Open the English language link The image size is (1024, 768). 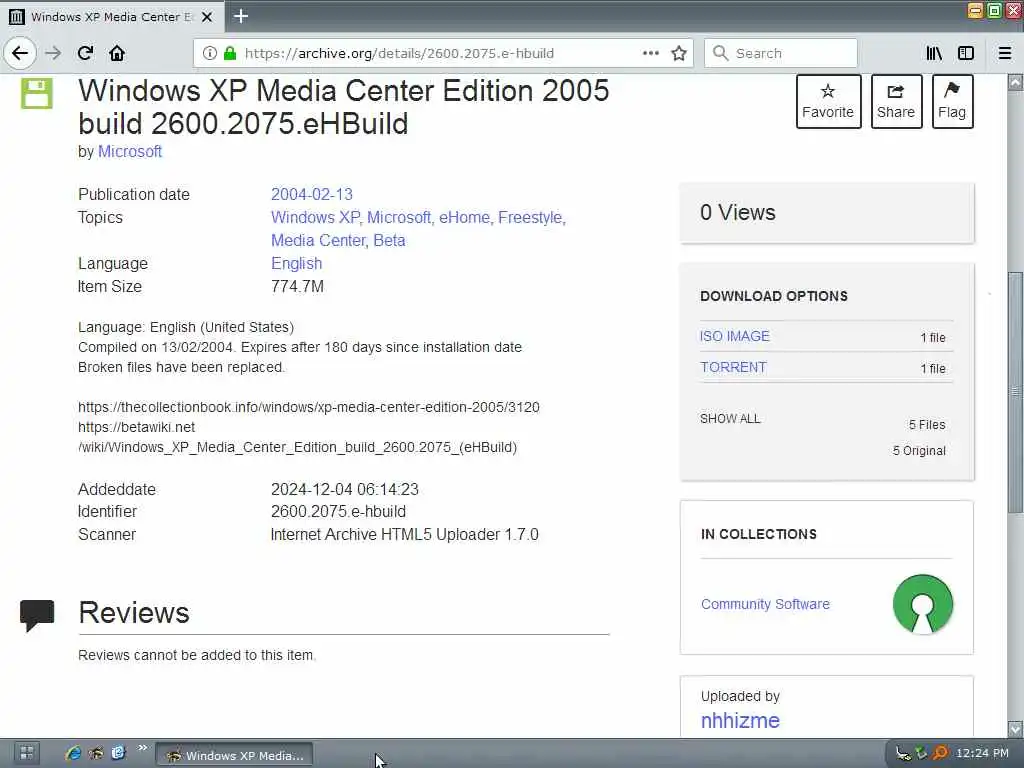(296, 264)
